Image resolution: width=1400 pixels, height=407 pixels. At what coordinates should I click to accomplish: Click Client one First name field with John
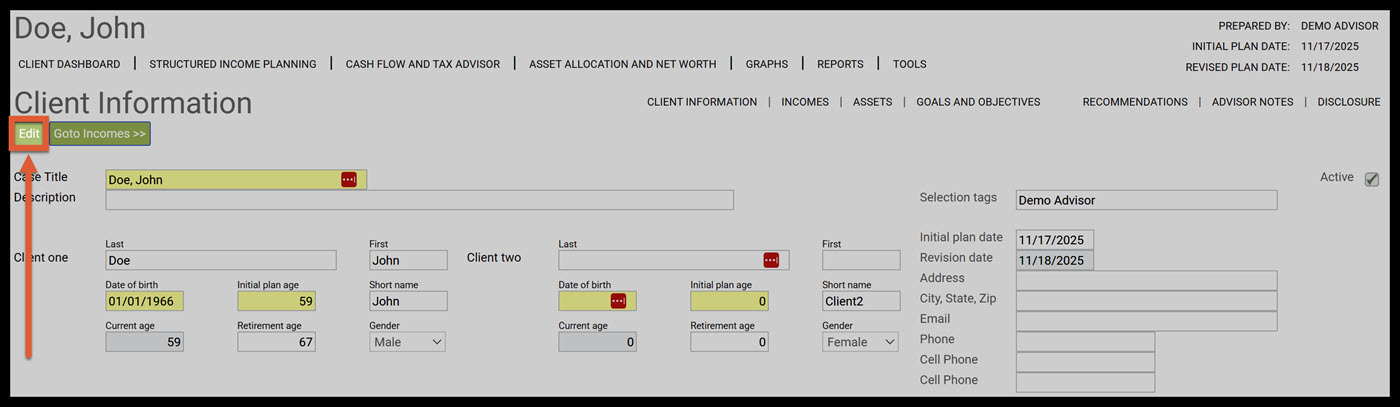pos(408,260)
